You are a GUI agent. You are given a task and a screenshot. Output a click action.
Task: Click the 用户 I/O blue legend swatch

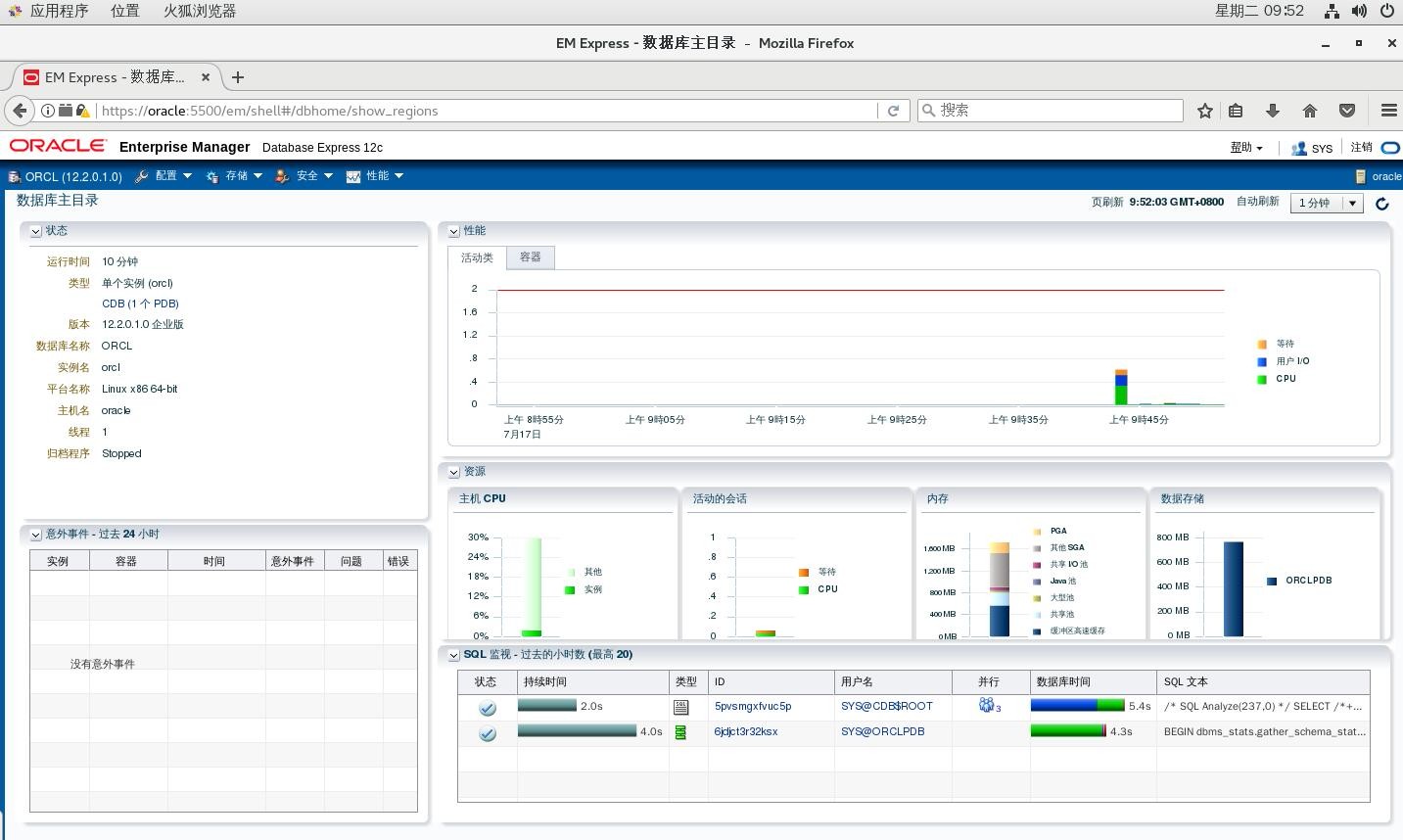click(x=1262, y=361)
